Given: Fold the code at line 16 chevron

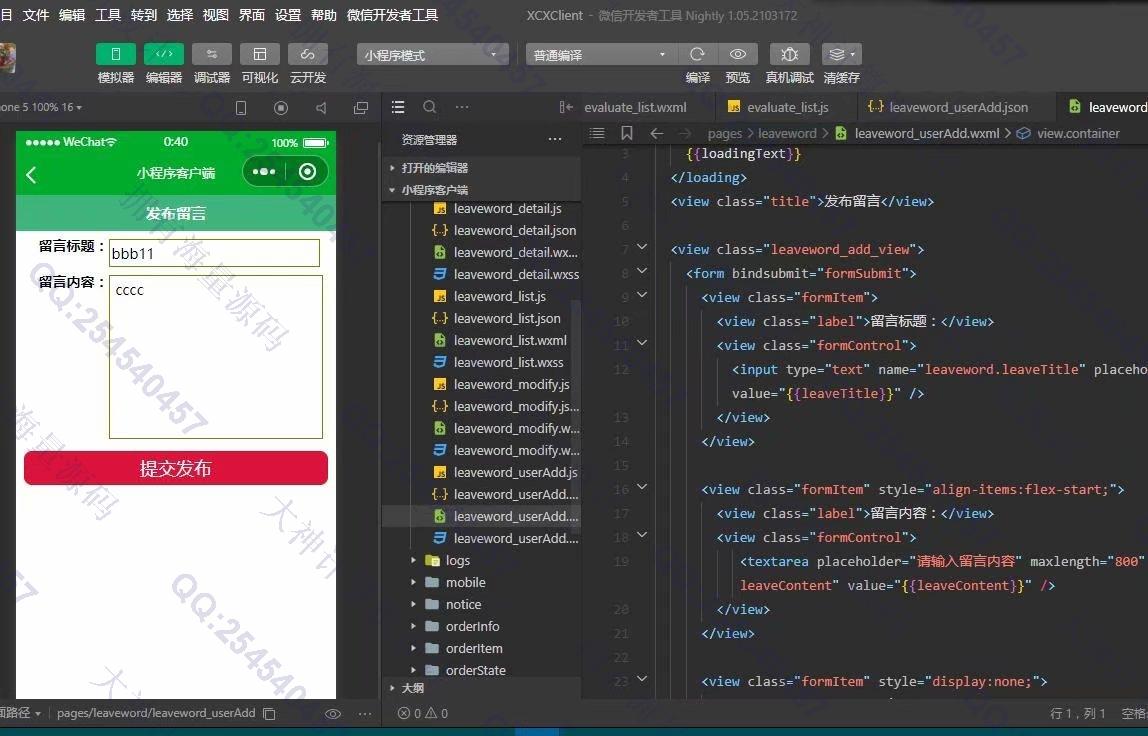Looking at the screenshot, I should click(x=642, y=487).
